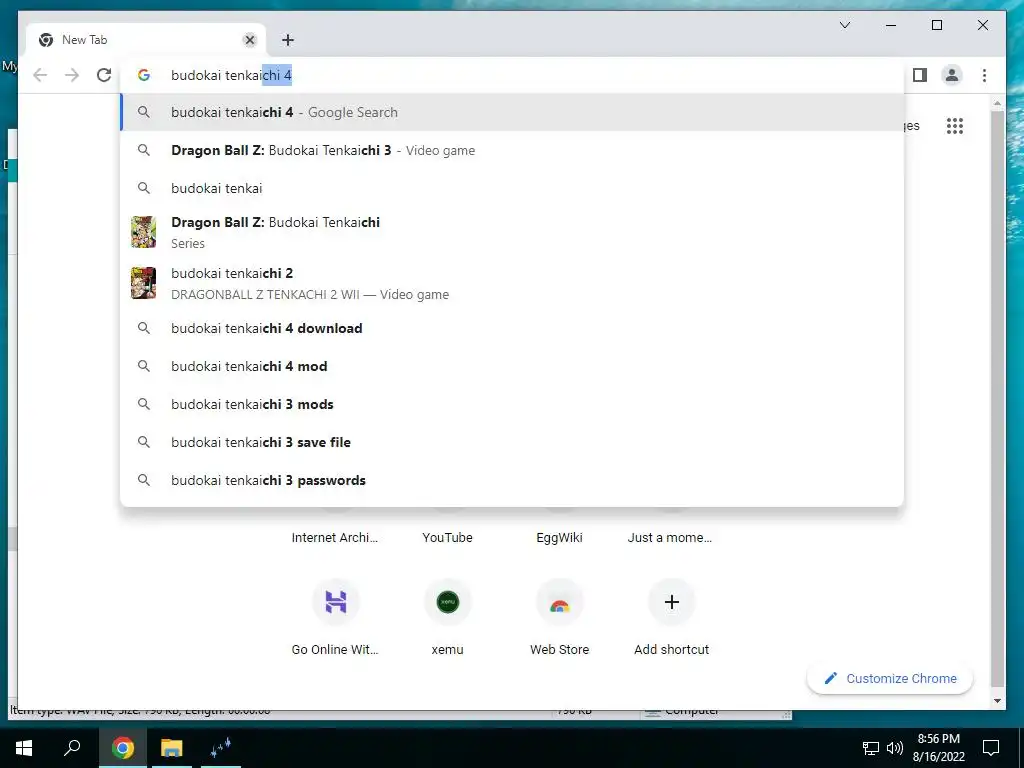
Task: Pick the 'budokai tenkai' suggestion
Action: click(x=512, y=188)
